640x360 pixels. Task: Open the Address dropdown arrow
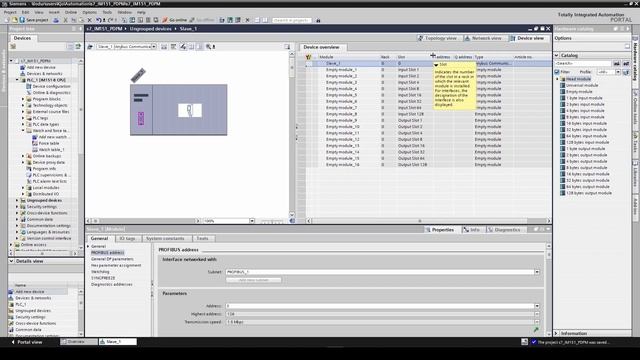pyautogui.click(x=537, y=306)
